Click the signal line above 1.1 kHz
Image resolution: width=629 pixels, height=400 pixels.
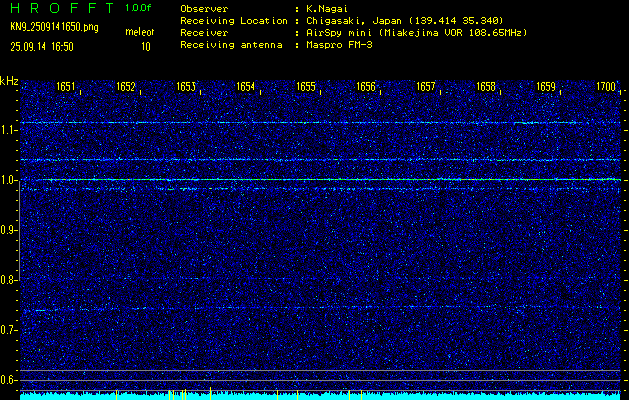pos(321,122)
